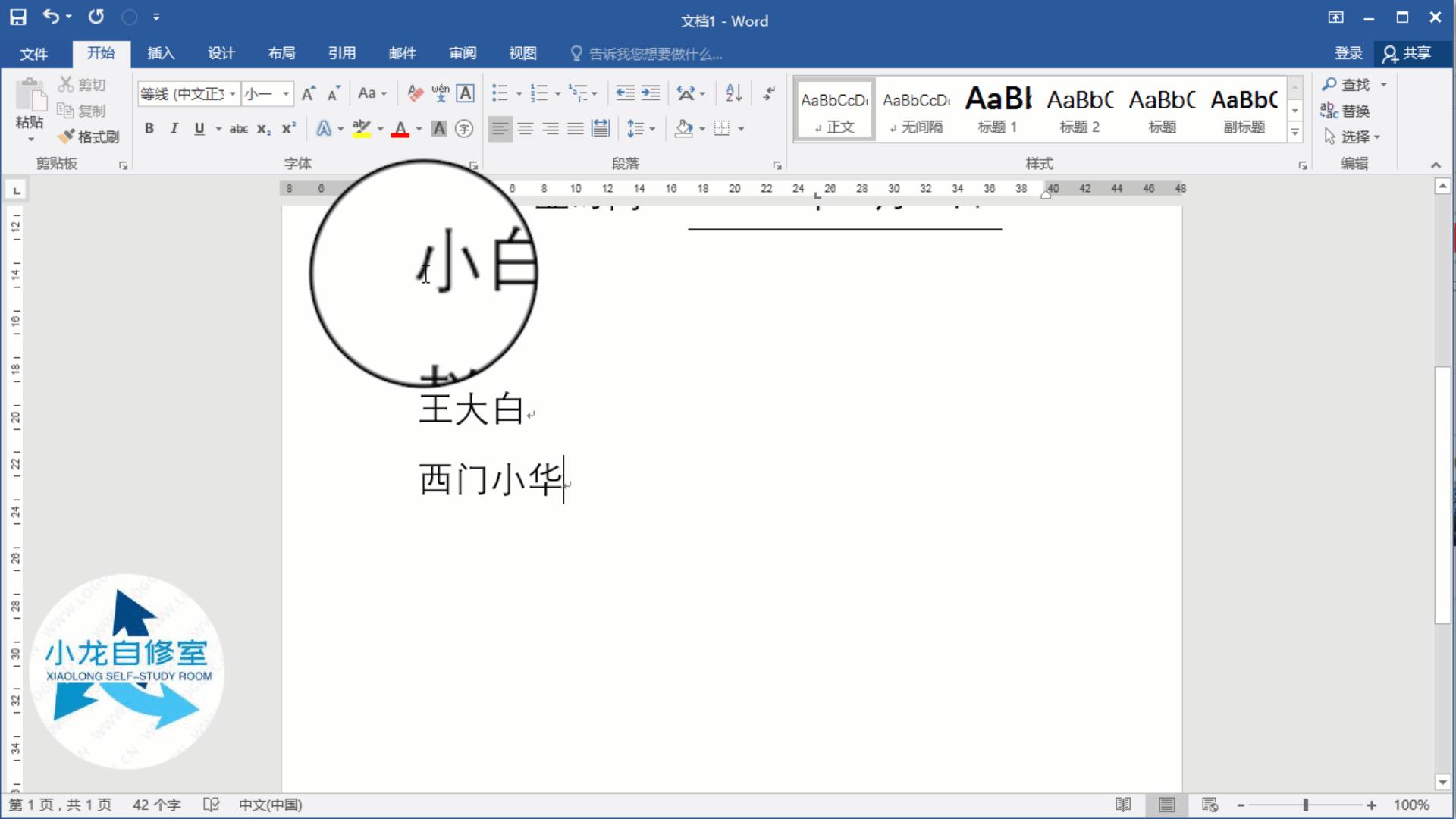Image resolution: width=1456 pixels, height=819 pixels.
Task: Open the line spacing dropdown
Action: (x=642, y=128)
